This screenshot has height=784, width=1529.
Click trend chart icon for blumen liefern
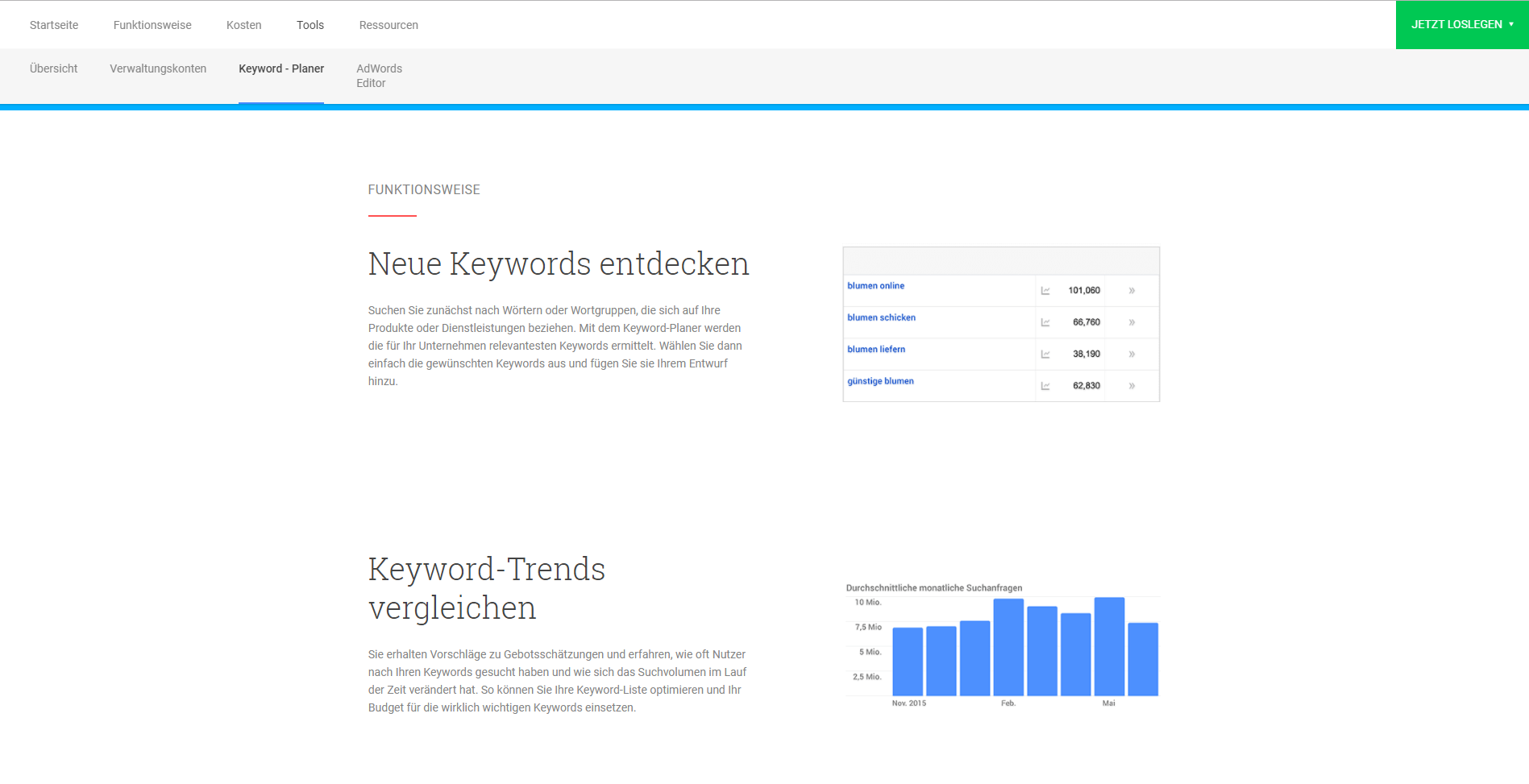pyautogui.click(x=1045, y=355)
